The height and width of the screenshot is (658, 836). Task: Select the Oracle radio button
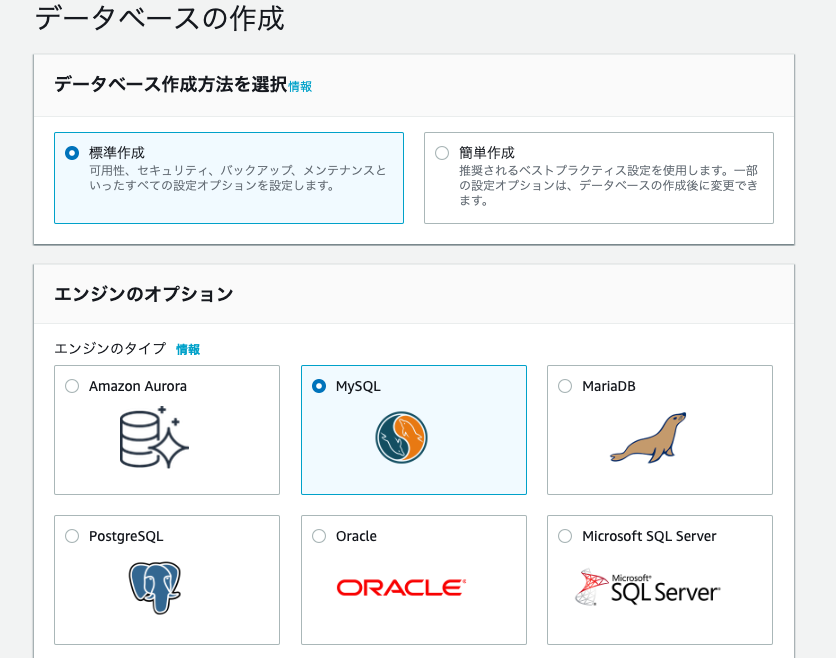[x=317, y=536]
